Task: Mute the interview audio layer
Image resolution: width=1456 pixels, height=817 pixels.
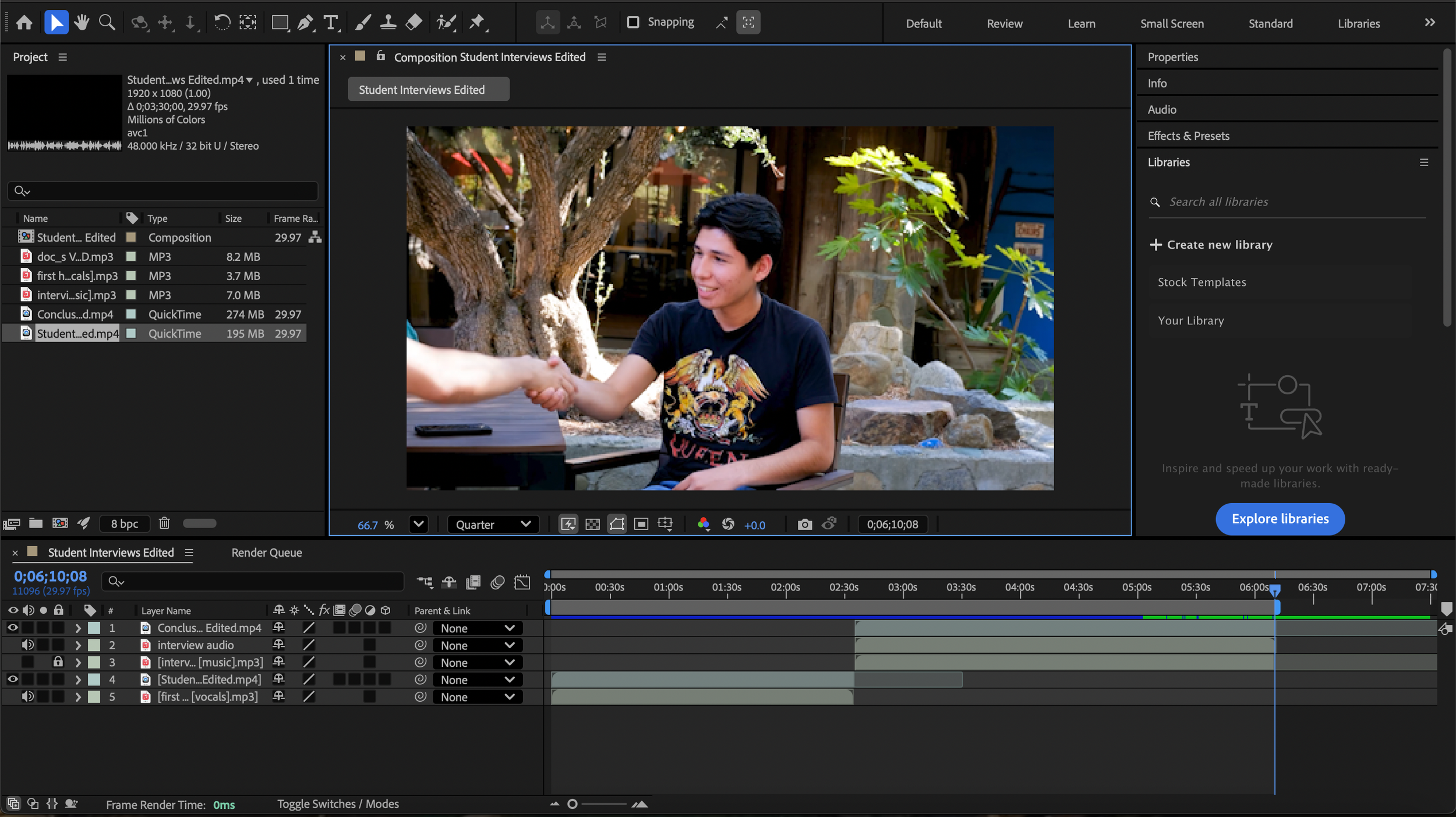Action: pos(27,645)
